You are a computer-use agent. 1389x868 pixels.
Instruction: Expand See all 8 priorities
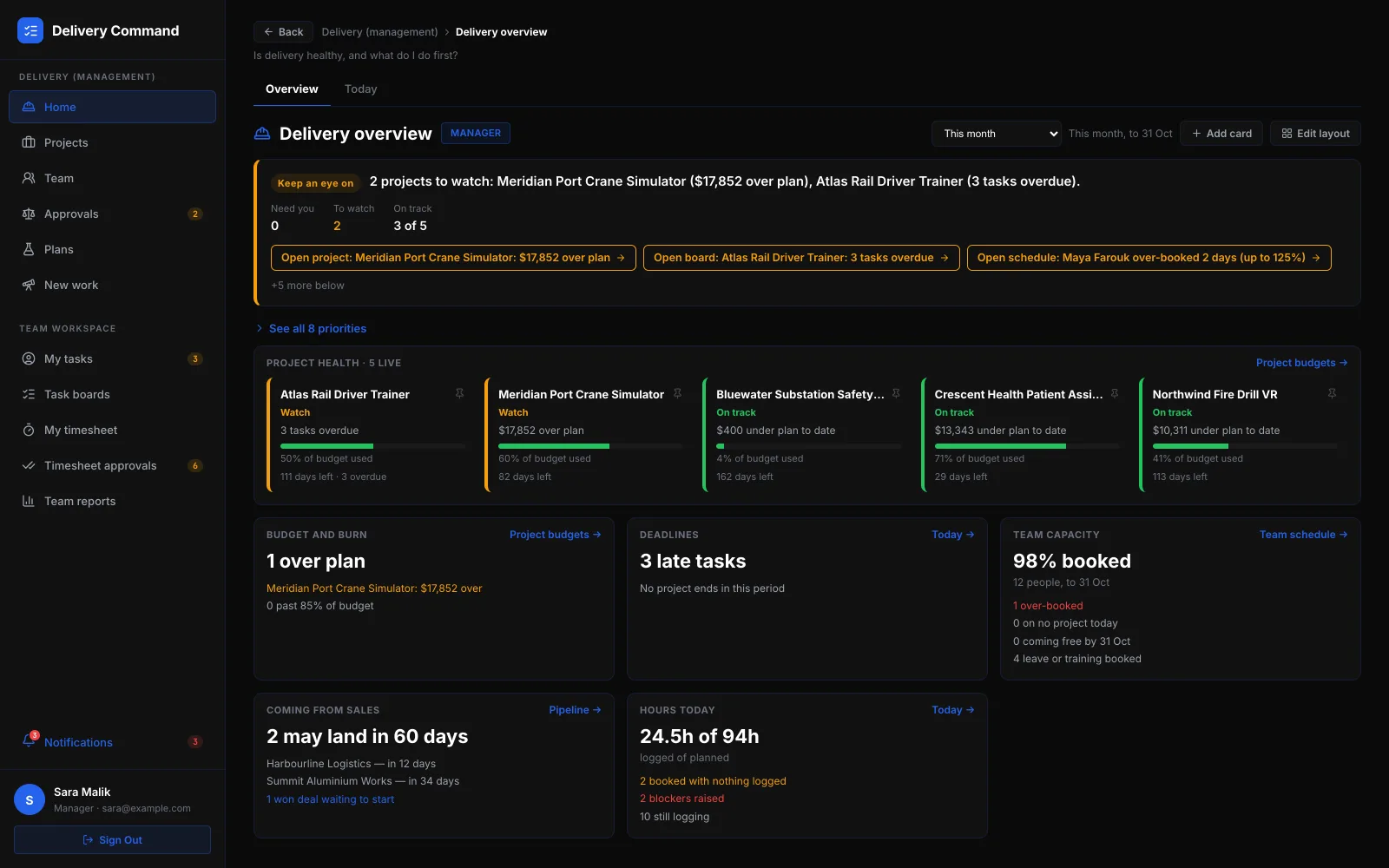tap(311, 328)
